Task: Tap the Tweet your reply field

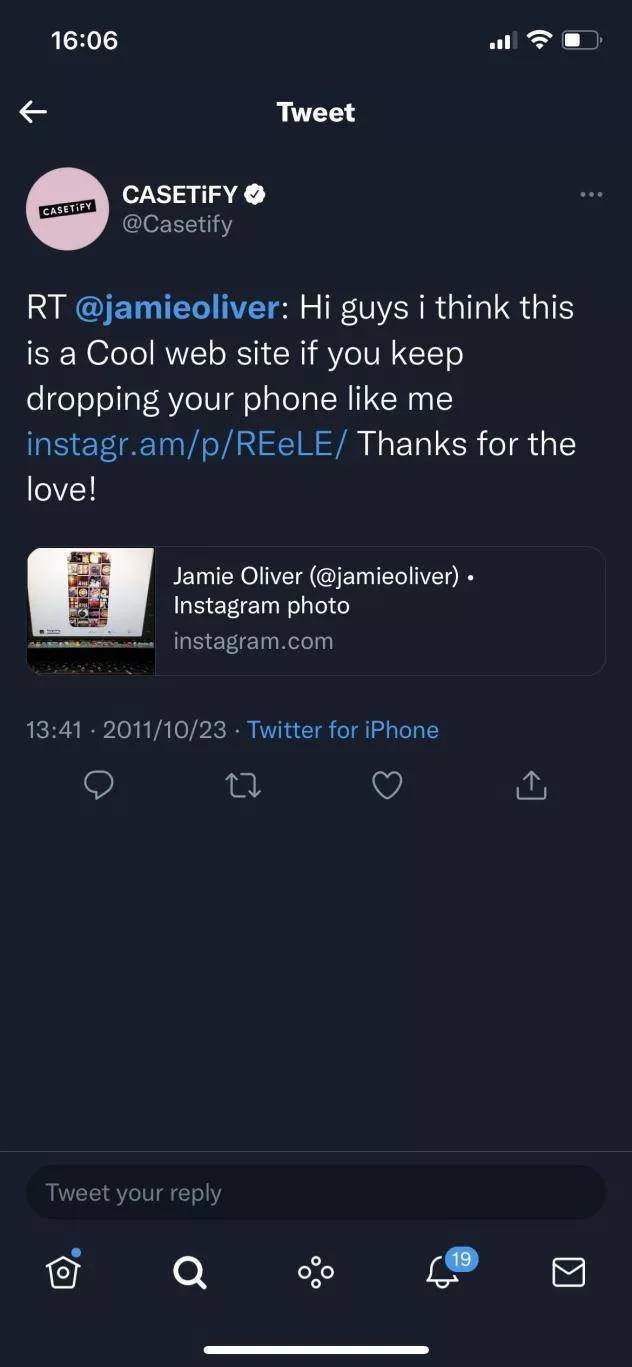Action: (315, 1193)
